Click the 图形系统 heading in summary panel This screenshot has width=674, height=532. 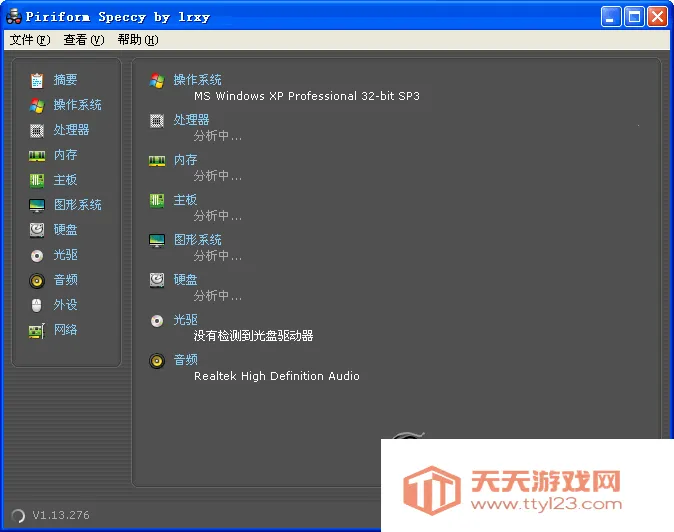coord(197,240)
